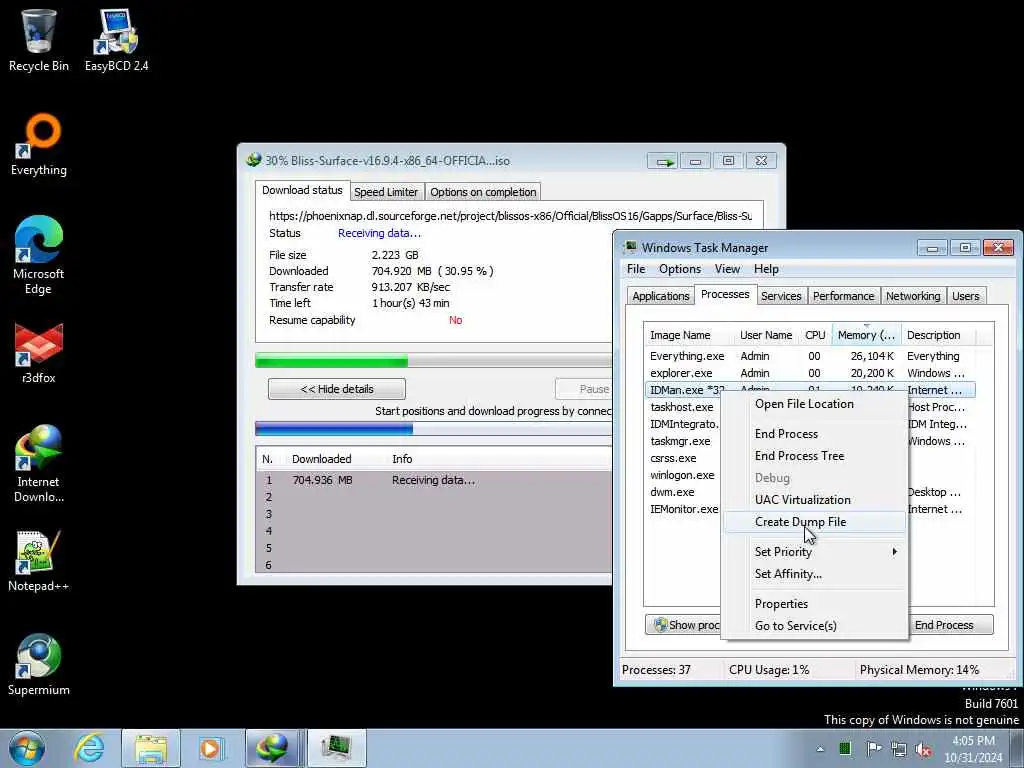
Task: Launch EasyBCD 2.4 from the desktop
Action: [116, 39]
